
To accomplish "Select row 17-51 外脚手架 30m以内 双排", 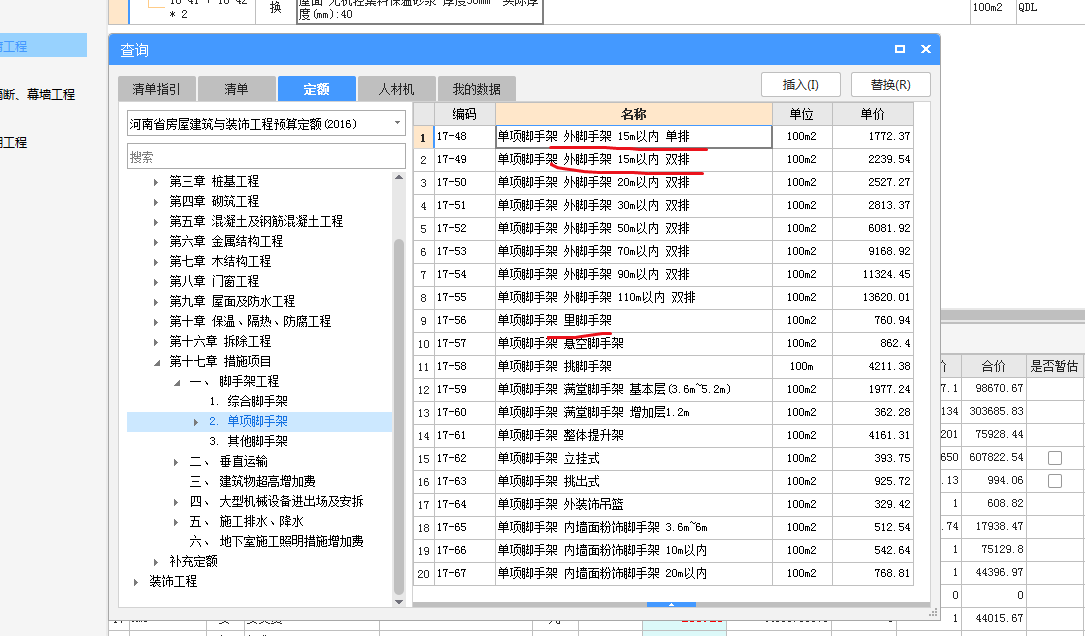I will coord(664,206).
